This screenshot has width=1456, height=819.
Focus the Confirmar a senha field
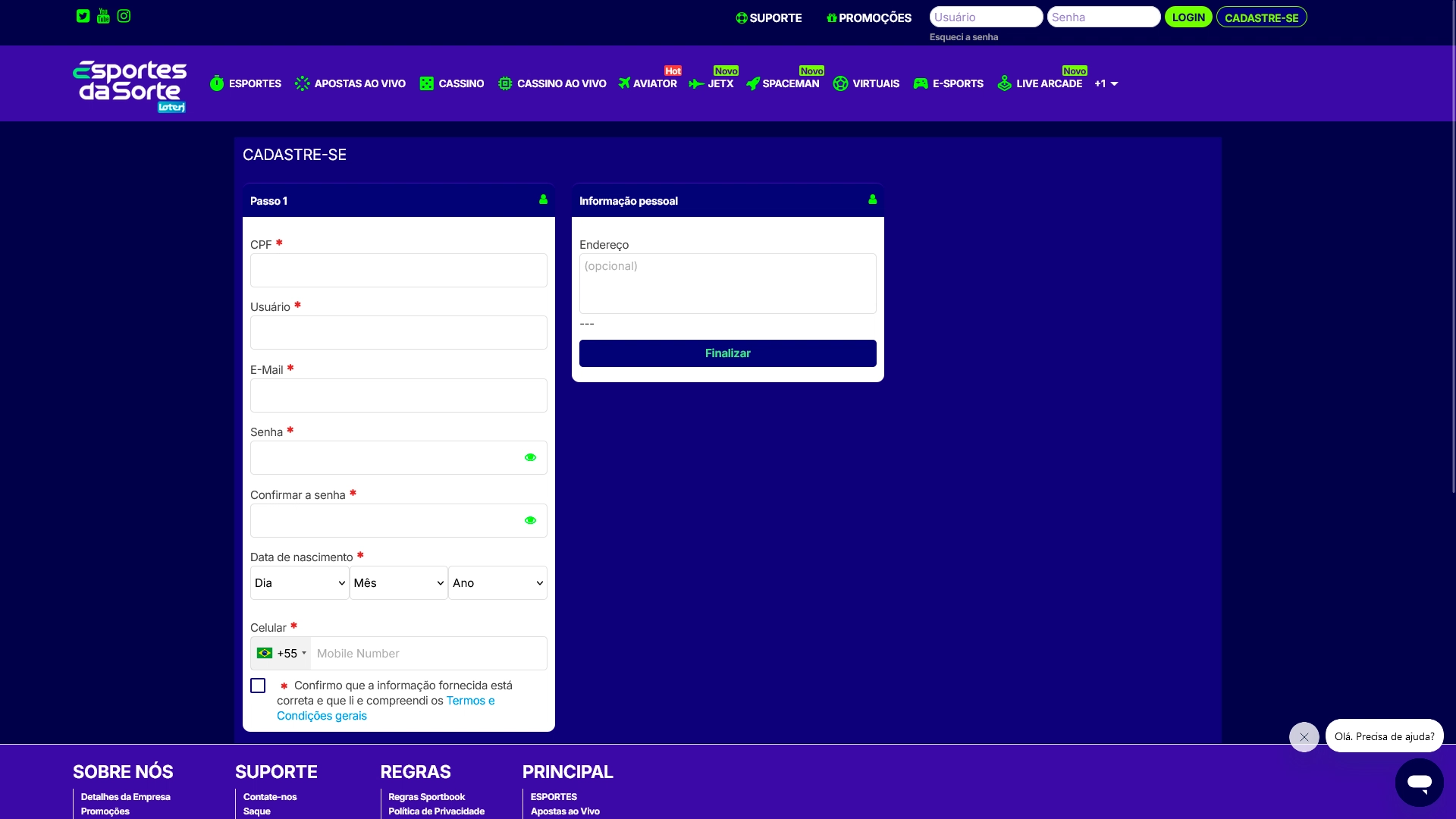[x=398, y=520]
